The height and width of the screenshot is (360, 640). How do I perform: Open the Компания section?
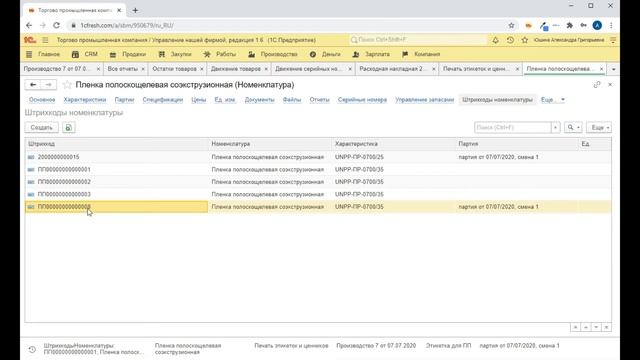coord(421,54)
